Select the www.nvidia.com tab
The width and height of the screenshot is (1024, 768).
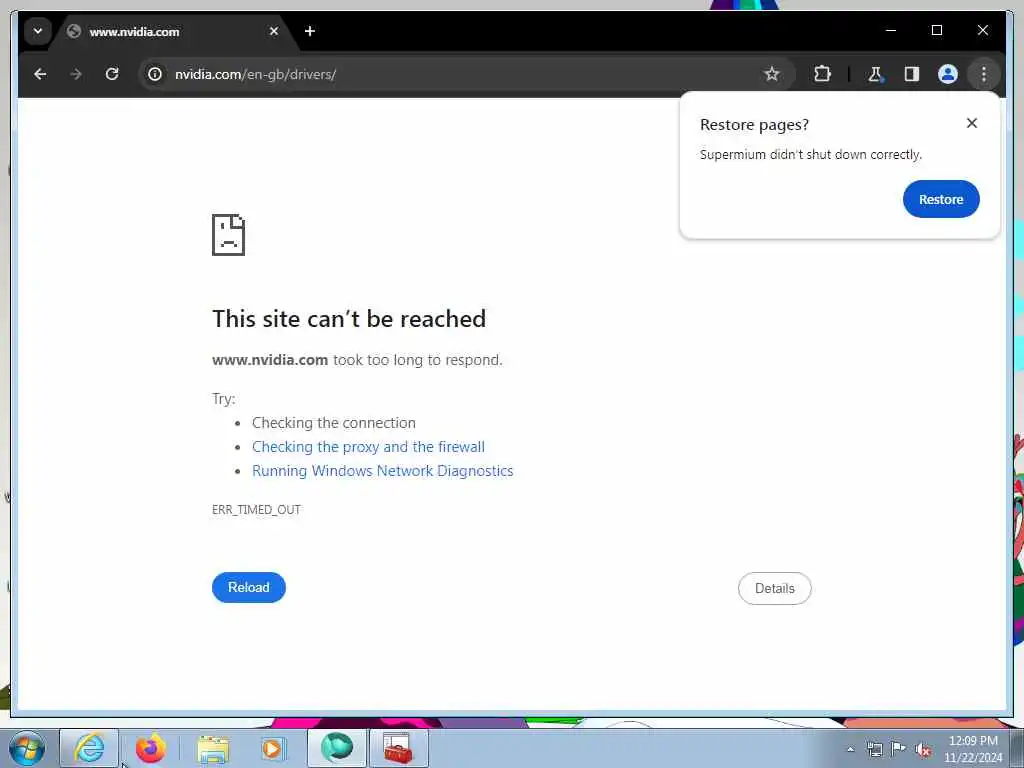[x=173, y=31]
